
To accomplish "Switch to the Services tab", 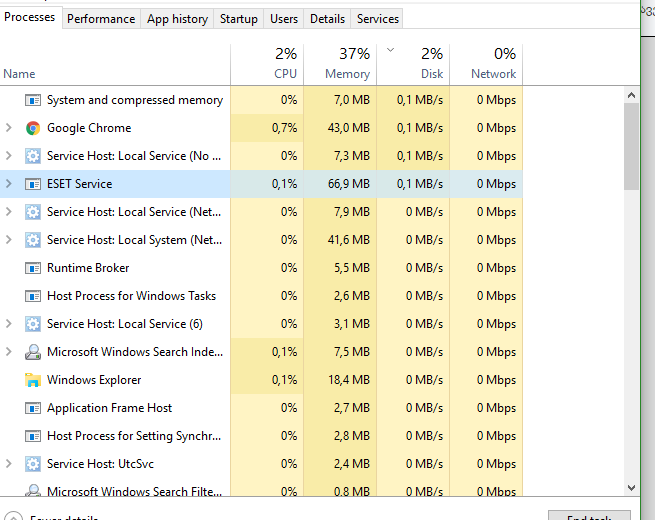I will [378, 19].
